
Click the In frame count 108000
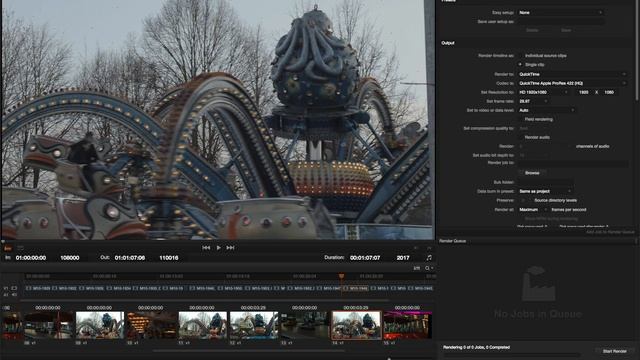point(70,258)
